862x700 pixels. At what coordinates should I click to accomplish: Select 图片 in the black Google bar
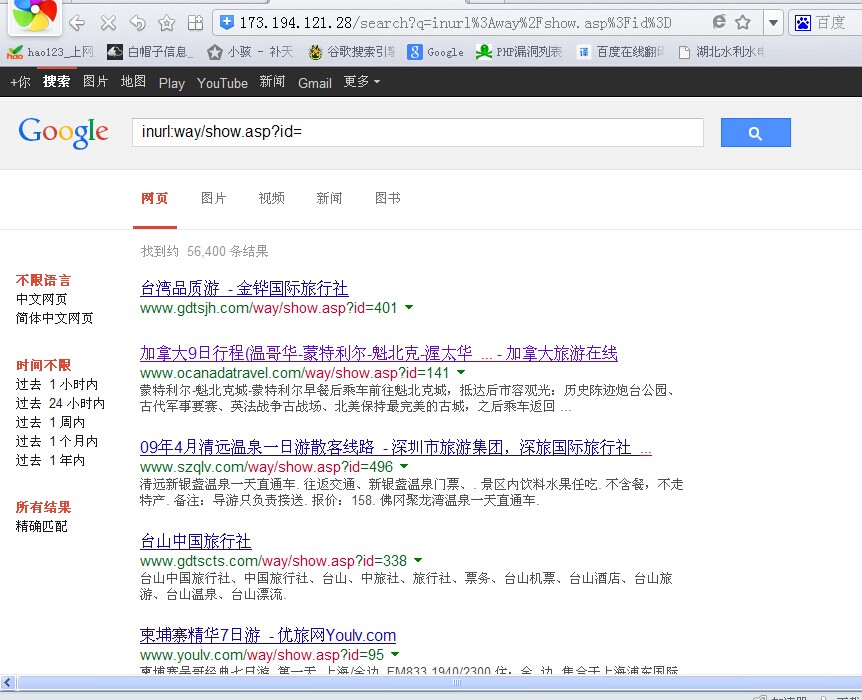point(96,82)
